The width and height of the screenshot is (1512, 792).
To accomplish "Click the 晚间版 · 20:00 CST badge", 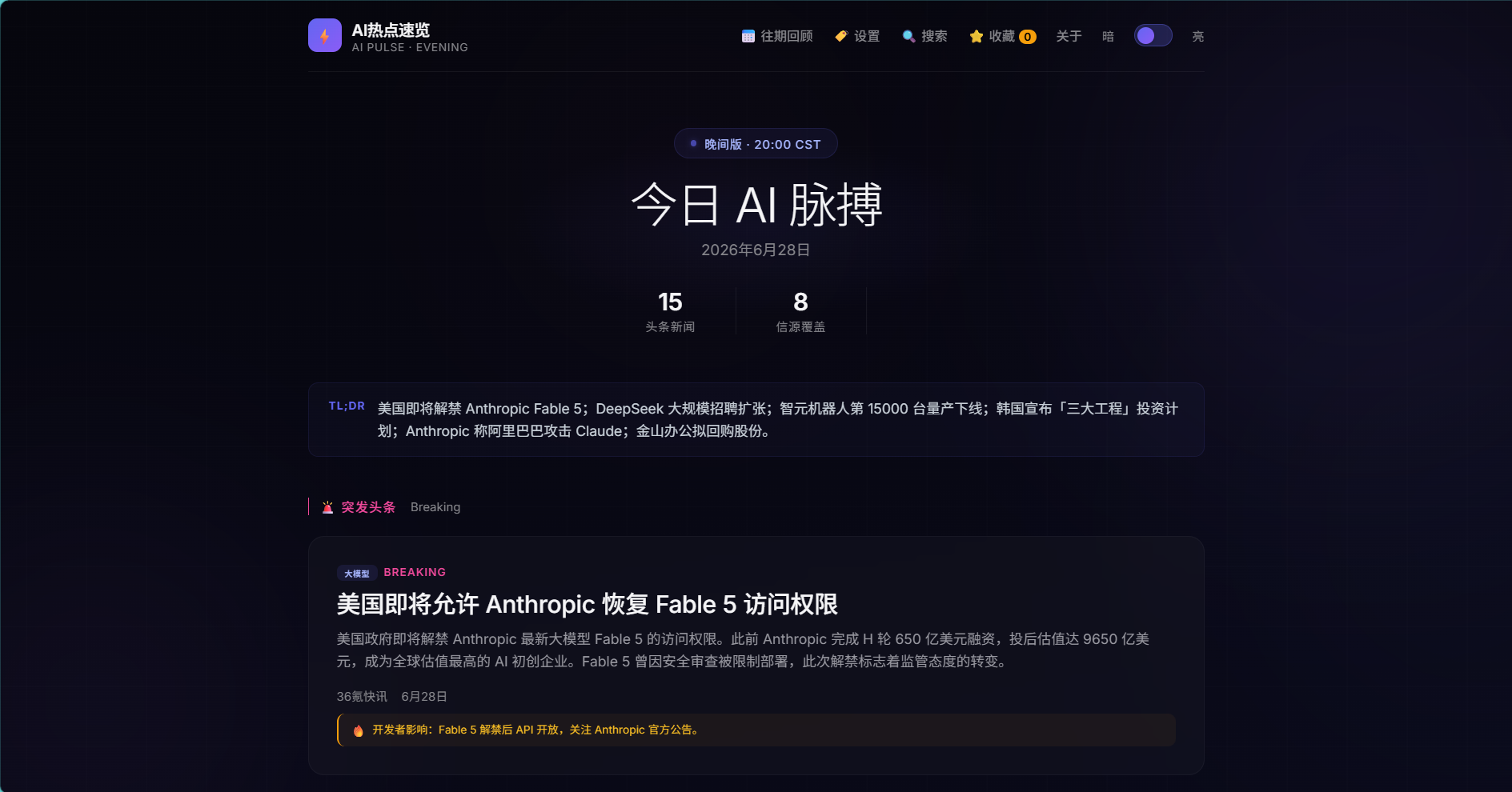I will point(756,144).
